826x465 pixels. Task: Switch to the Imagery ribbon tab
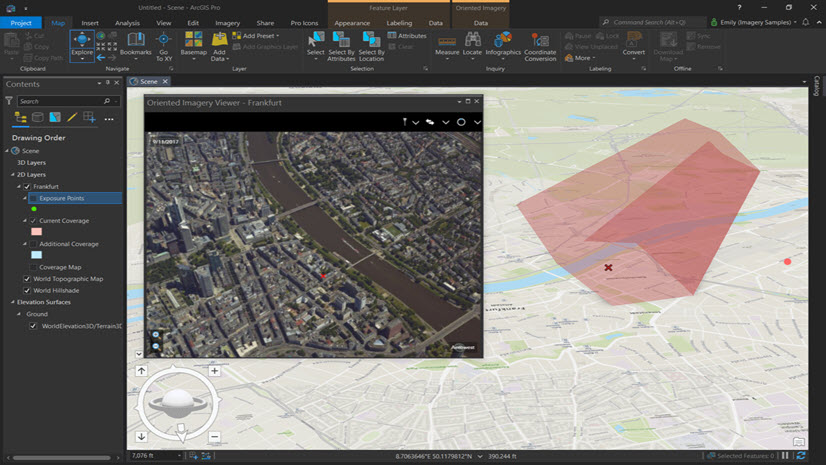(227, 22)
